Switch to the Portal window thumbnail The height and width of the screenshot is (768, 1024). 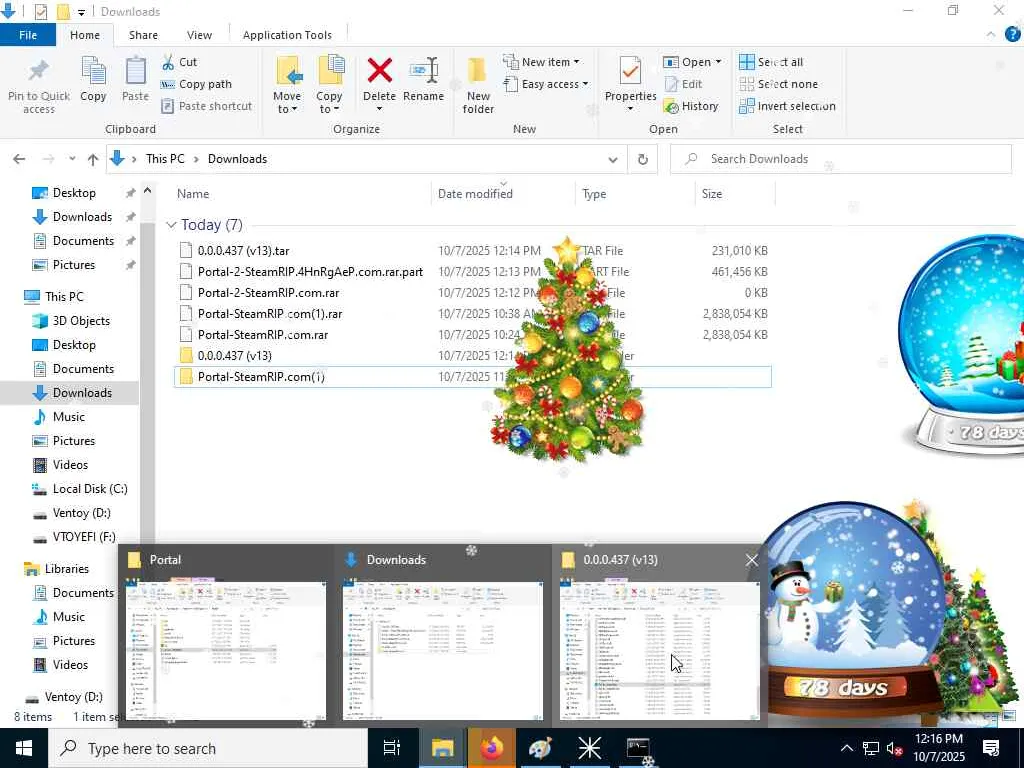(226, 635)
